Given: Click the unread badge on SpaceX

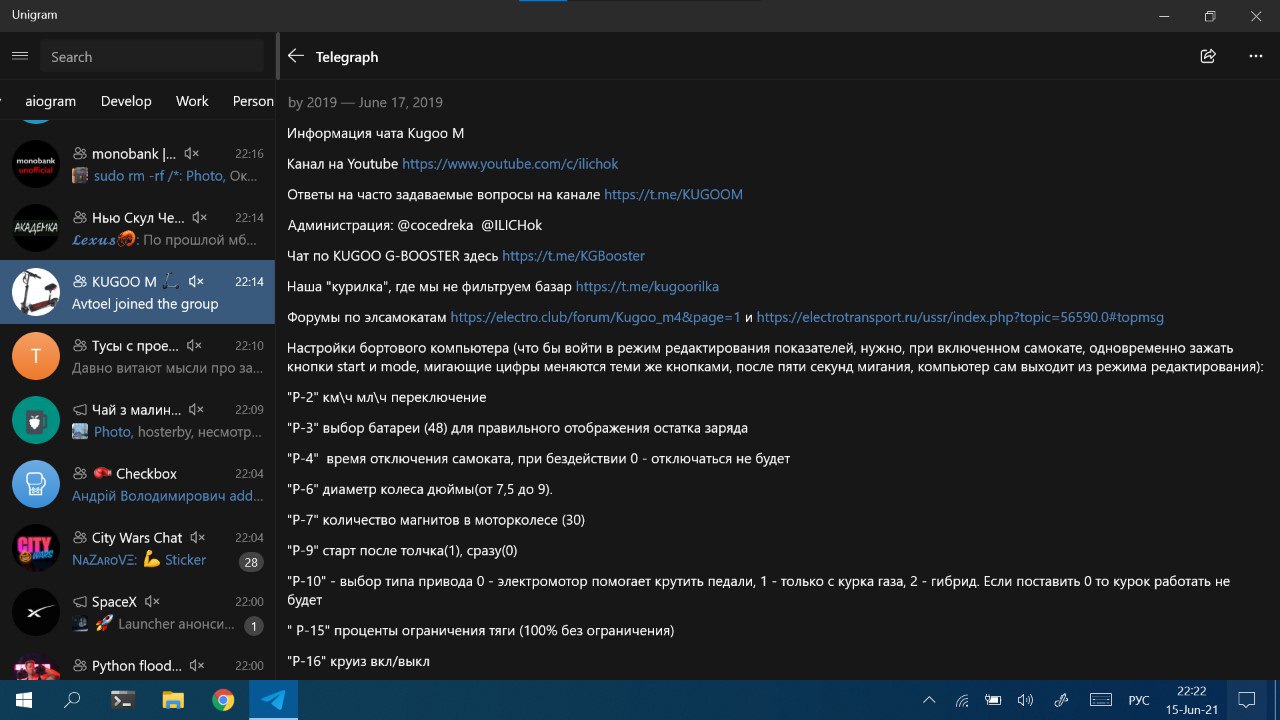Looking at the screenshot, I should click(x=254, y=626).
